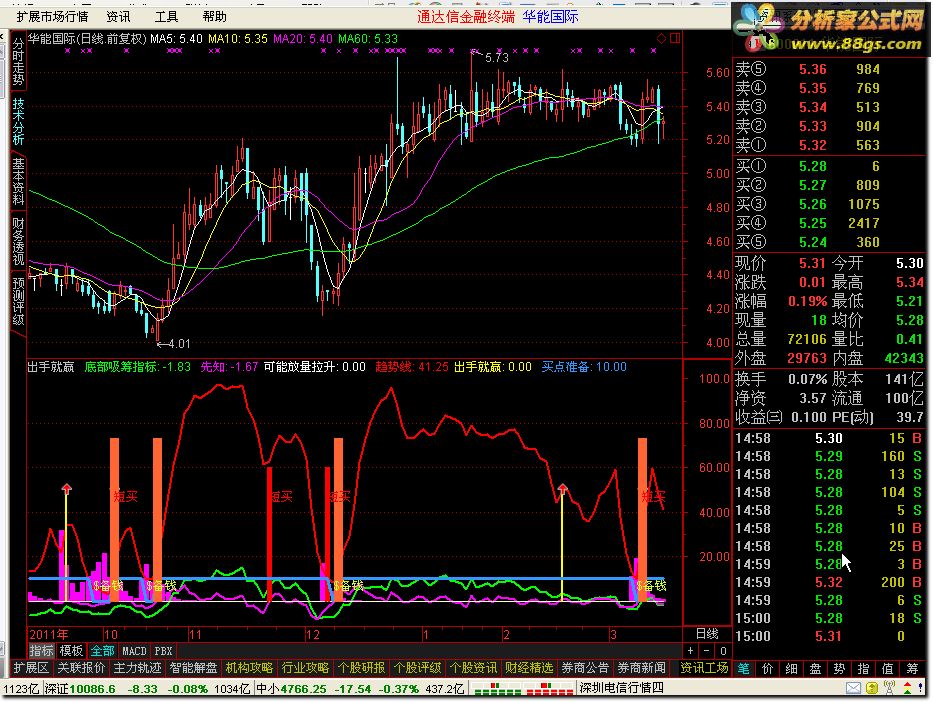Select the 盘 tab in the quote panel
Viewport: 933px width, 702px height.
[x=815, y=669]
